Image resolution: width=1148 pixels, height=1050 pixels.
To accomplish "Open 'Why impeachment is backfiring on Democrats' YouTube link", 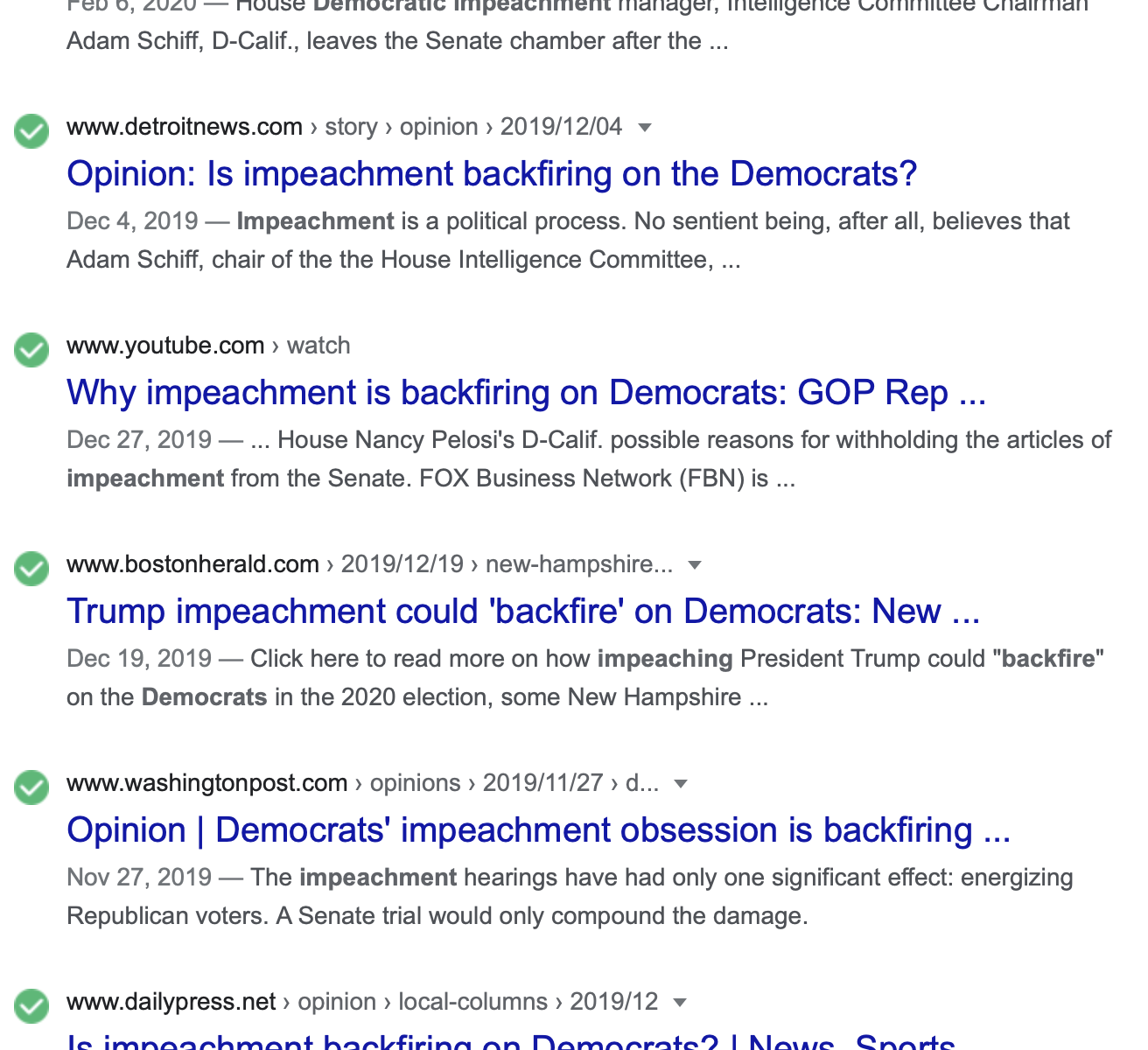I will click(x=527, y=393).
